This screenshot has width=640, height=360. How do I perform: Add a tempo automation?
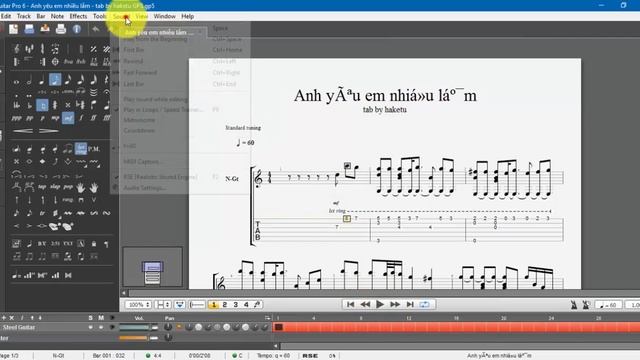pyautogui.click(x=16, y=276)
